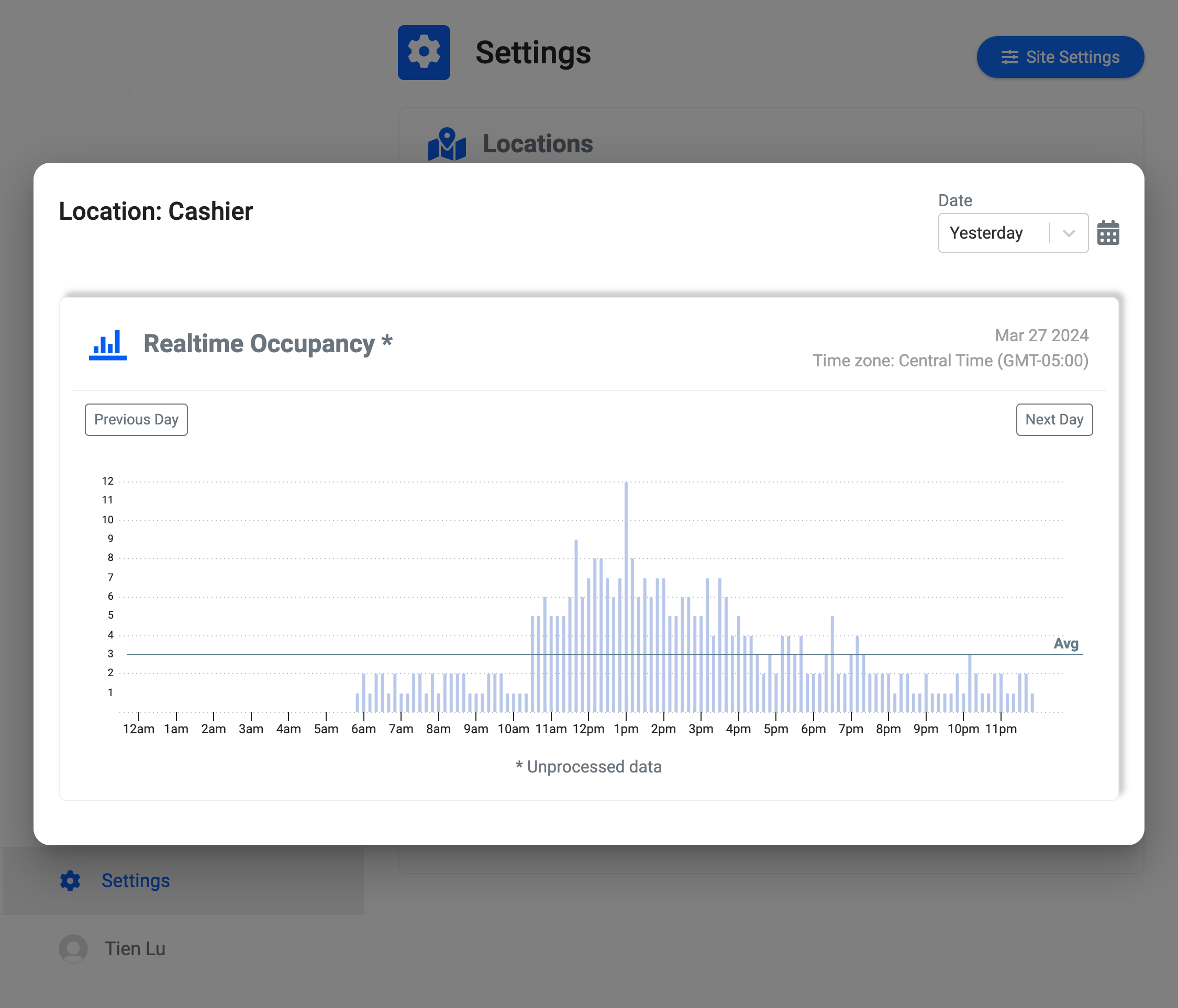Click the Settings gear icon in header
Viewport: 1178px width, 1008px height.
[424, 52]
